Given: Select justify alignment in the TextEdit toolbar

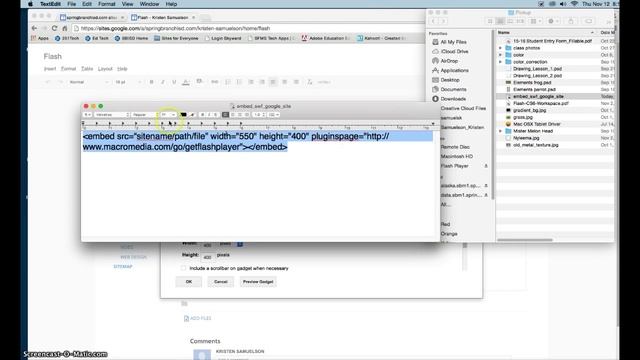Looking at the screenshot, I should click(247, 115).
